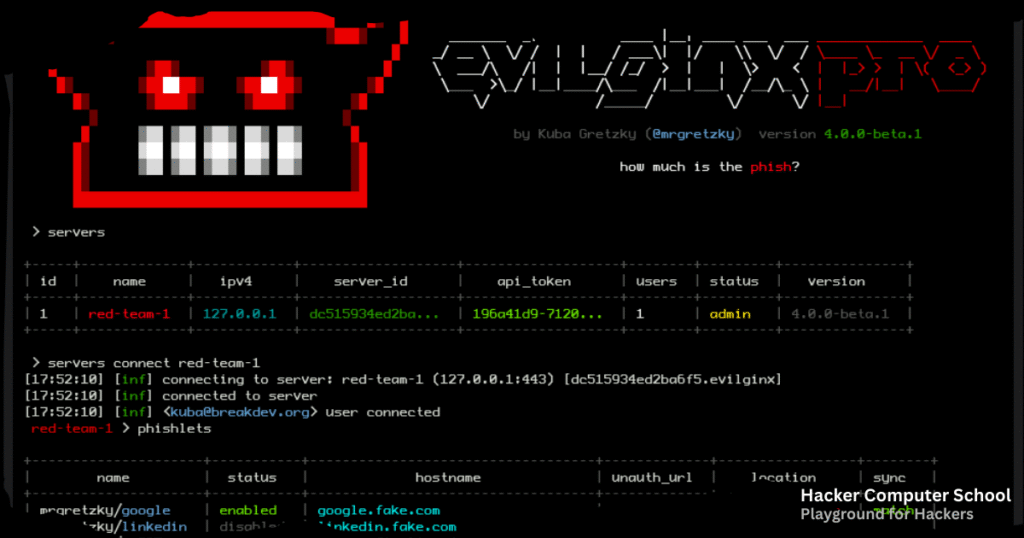
Task: Click the red-team-1 server name in table
Action: tap(129, 313)
